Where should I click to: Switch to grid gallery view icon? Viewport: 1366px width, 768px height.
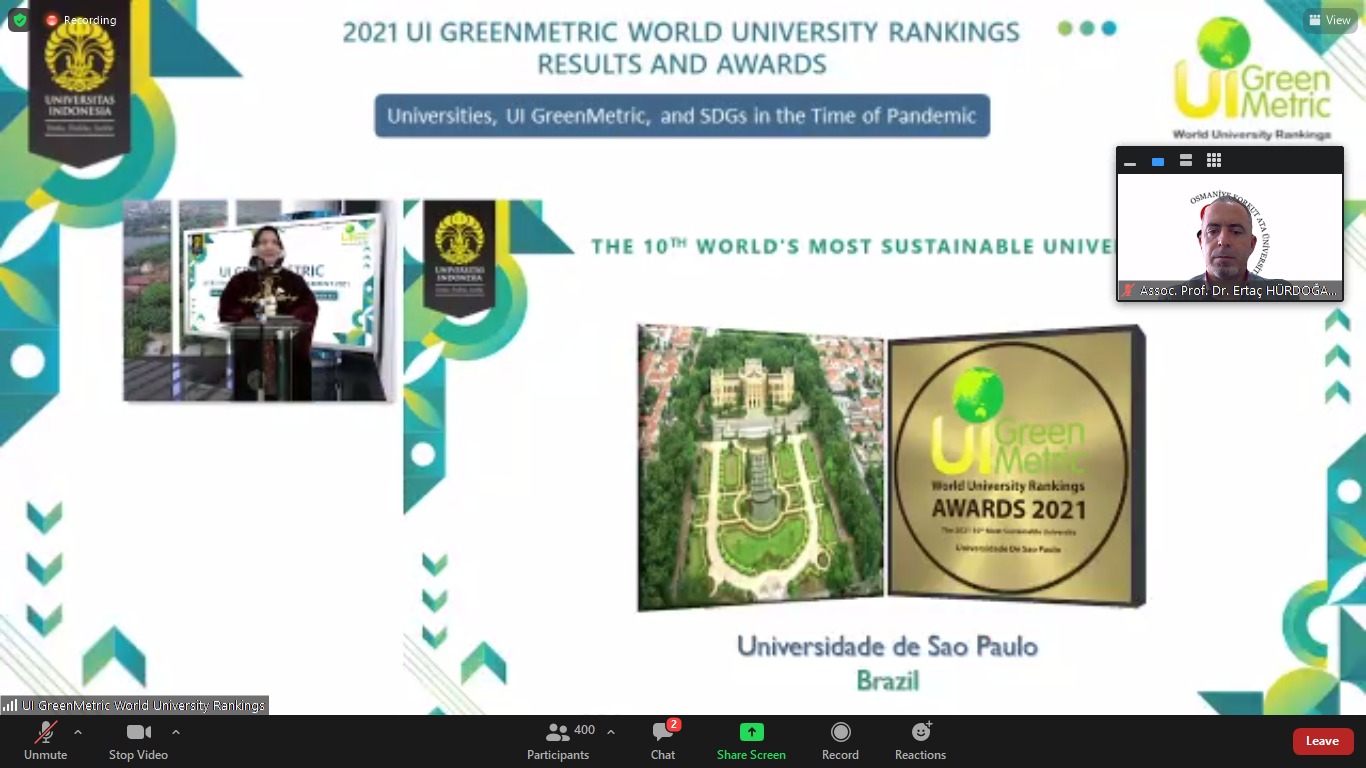click(1214, 161)
